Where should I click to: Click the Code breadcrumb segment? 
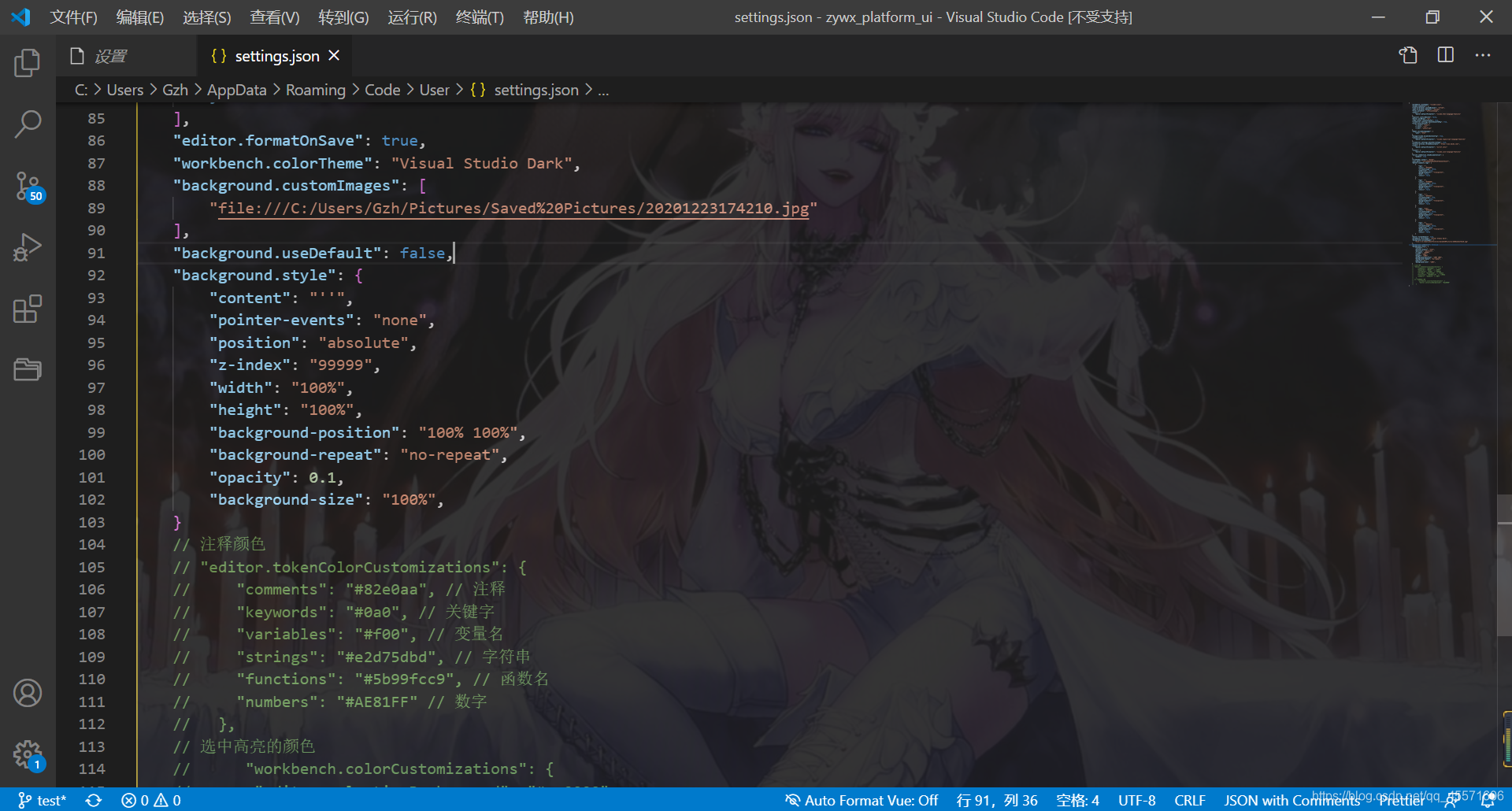coord(383,90)
